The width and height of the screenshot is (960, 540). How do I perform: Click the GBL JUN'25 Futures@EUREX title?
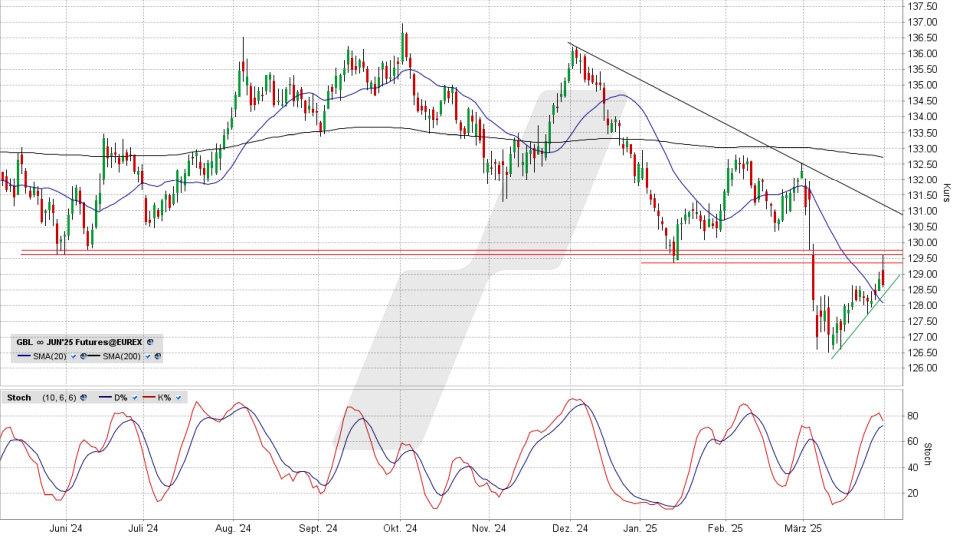(79, 342)
